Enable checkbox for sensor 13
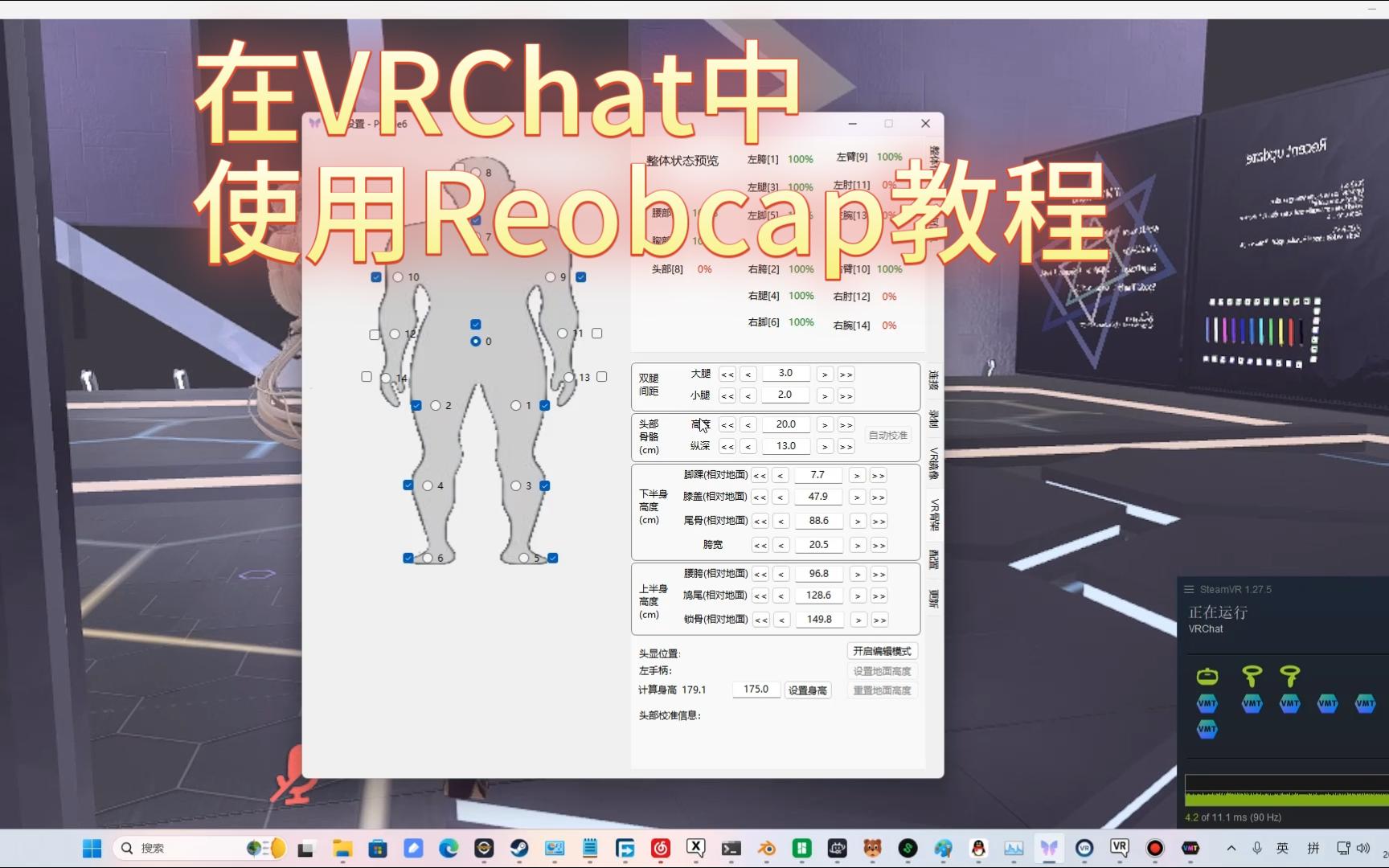 pos(602,376)
